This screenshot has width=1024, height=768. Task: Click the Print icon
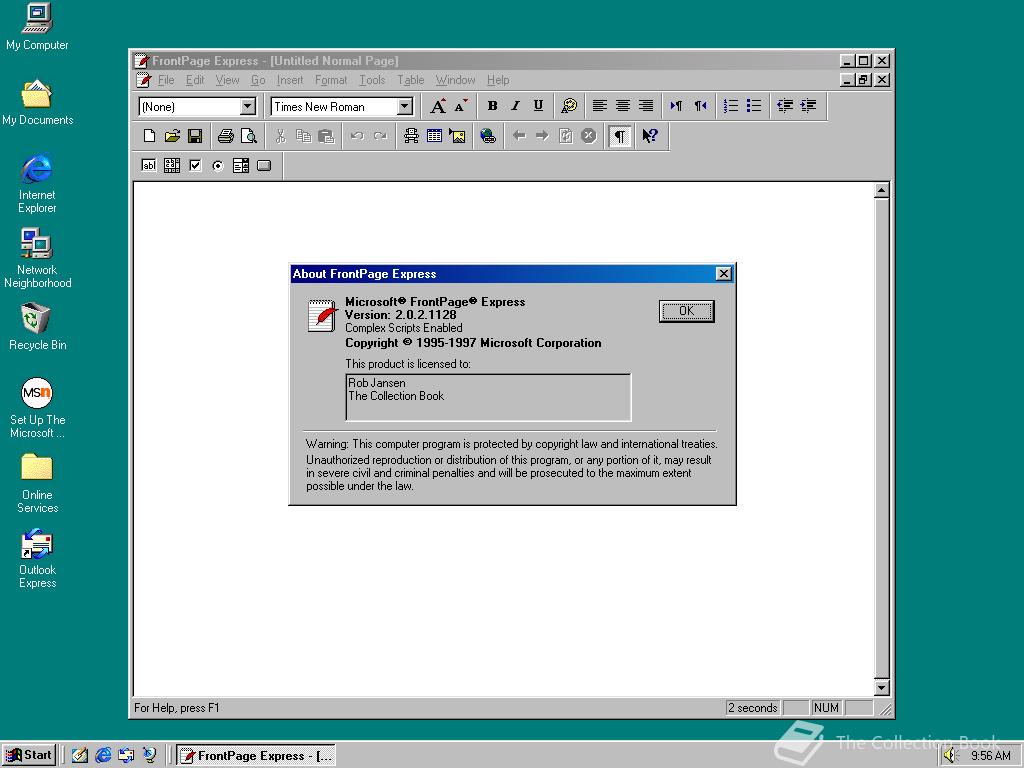tap(226, 136)
